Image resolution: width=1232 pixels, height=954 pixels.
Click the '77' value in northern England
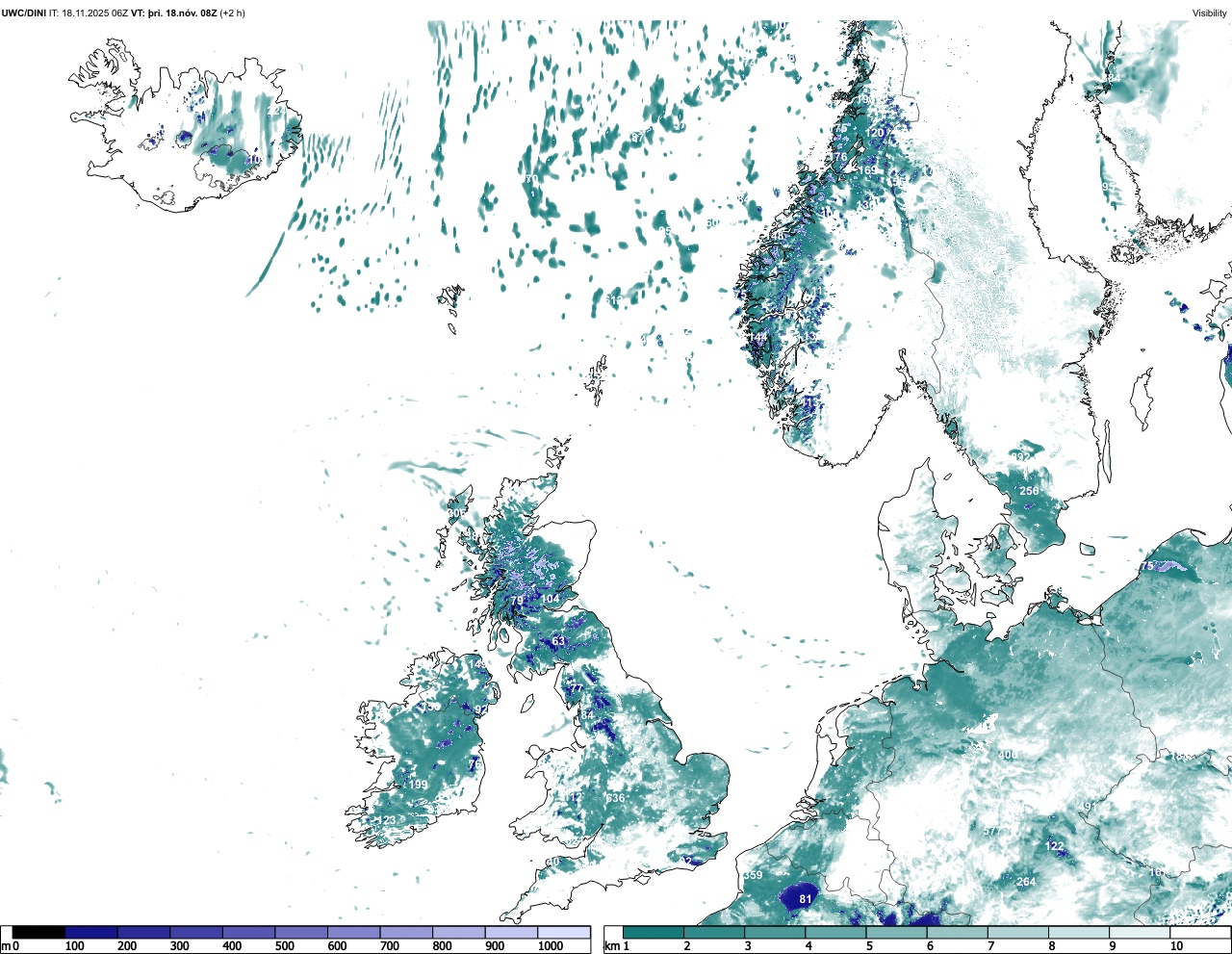pyautogui.click(x=575, y=688)
